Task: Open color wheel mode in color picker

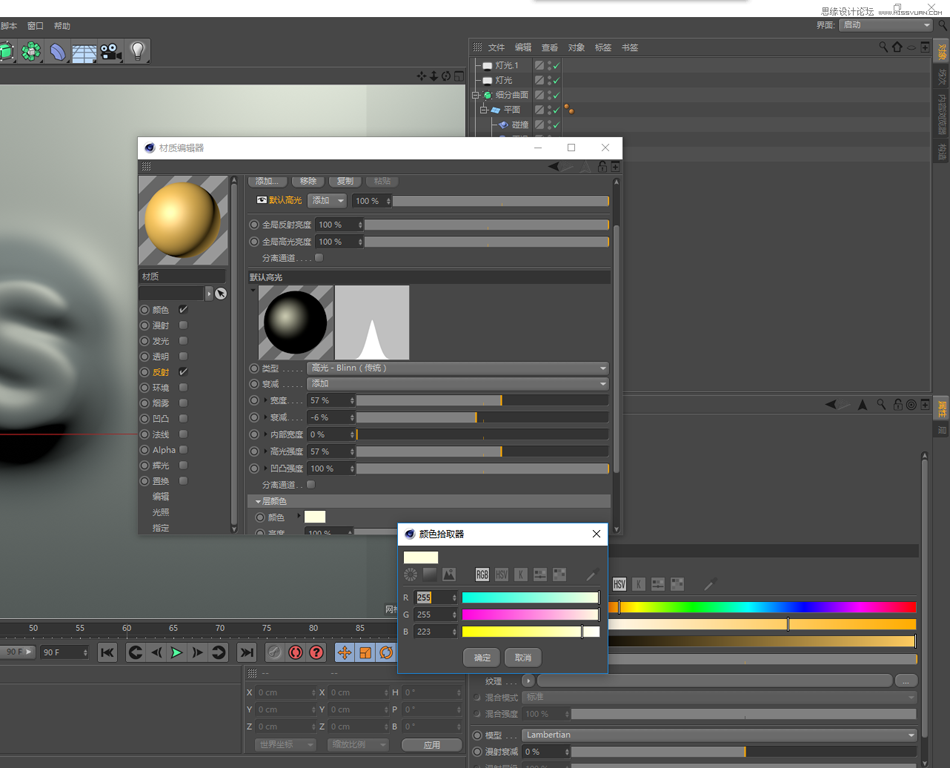Action: tap(411, 574)
